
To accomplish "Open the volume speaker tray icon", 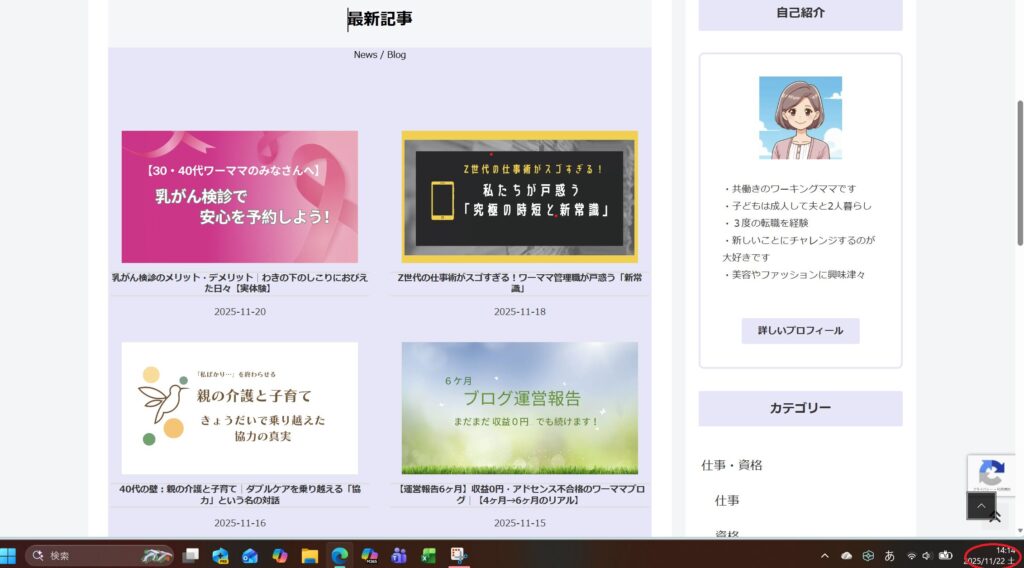I will [x=927, y=556].
